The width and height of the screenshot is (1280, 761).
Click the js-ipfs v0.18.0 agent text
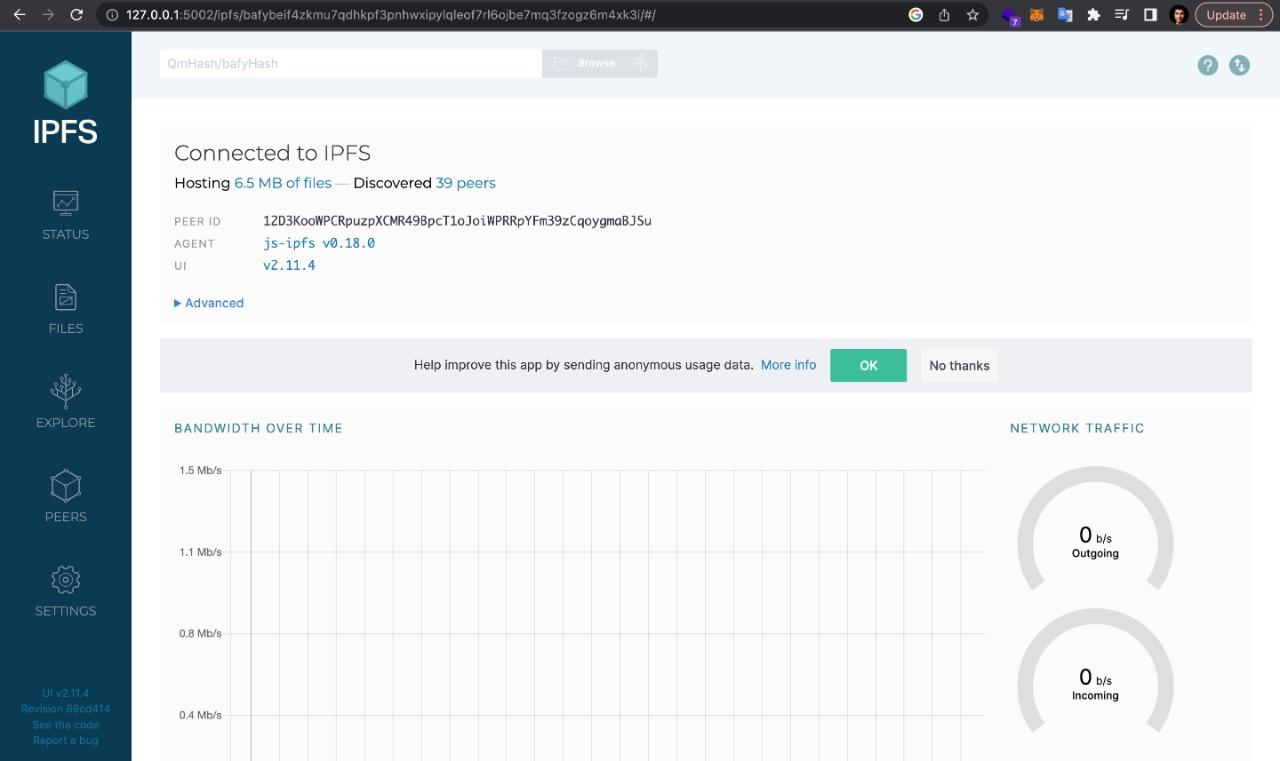pos(319,243)
